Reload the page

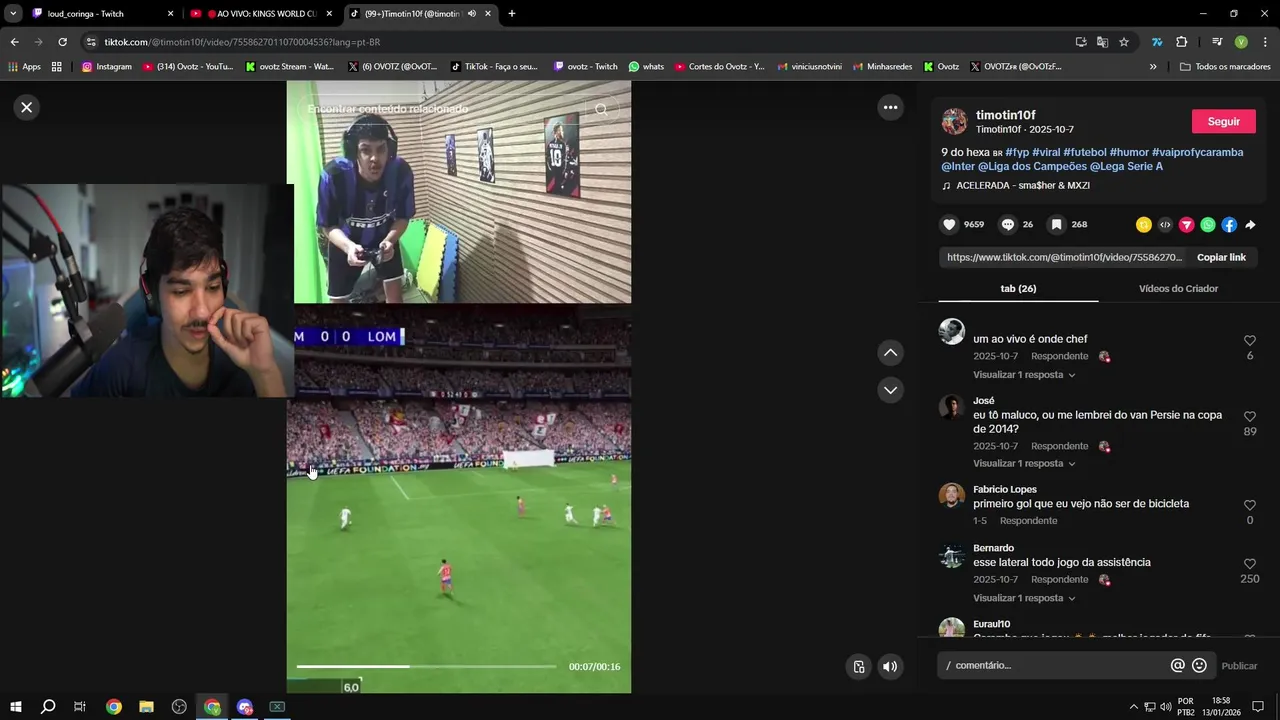[x=62, y=42]
